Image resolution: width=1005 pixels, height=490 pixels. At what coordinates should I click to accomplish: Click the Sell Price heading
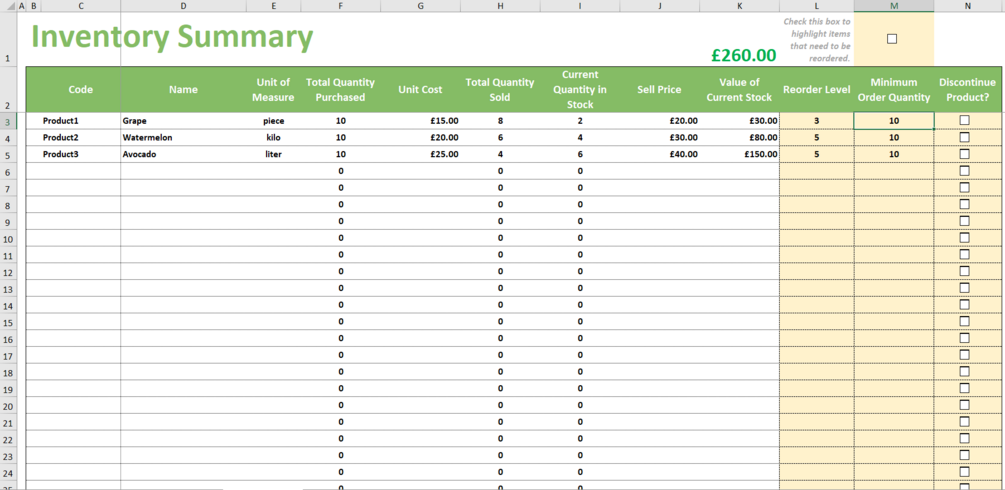tap(660, 90)
